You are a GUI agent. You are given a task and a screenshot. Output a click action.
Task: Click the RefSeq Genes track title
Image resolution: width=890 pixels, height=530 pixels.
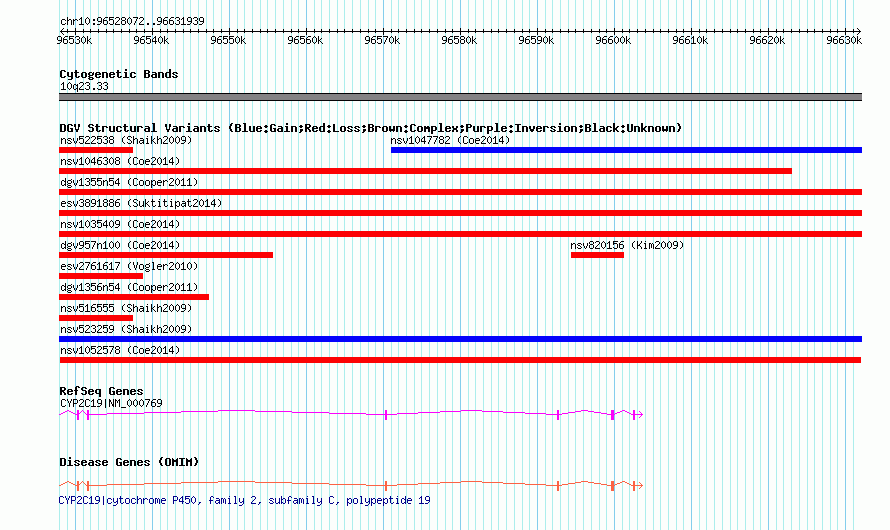(x=101, y=392)
